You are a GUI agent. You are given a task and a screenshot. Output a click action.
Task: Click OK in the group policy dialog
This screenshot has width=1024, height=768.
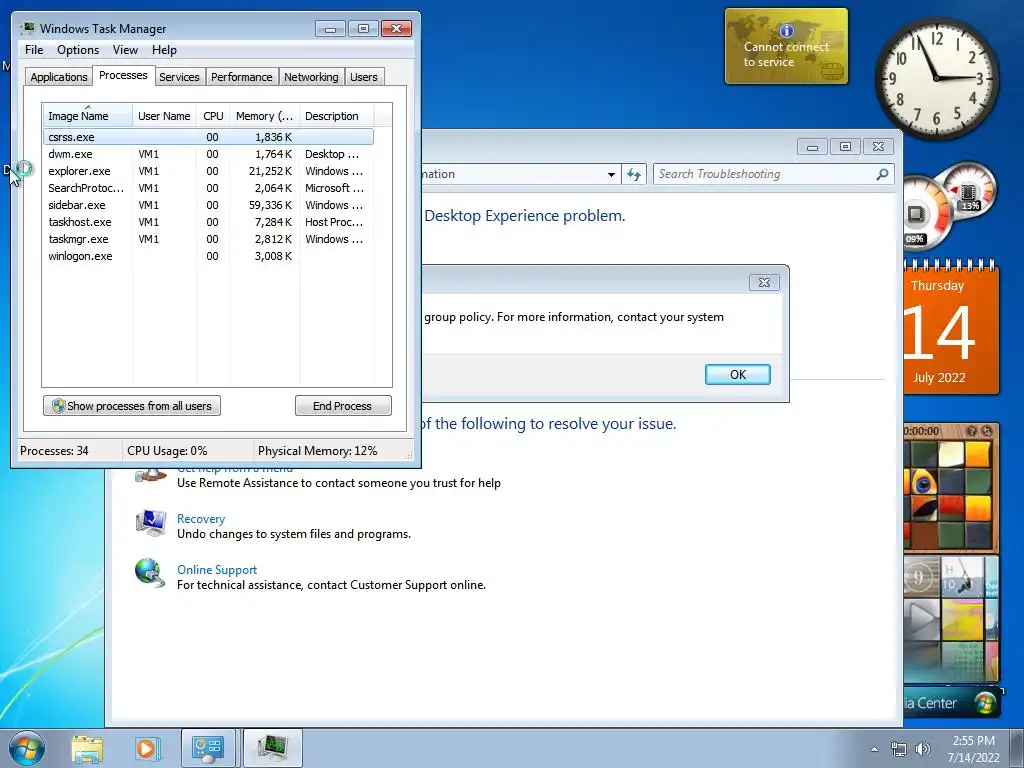pos(737,374)
